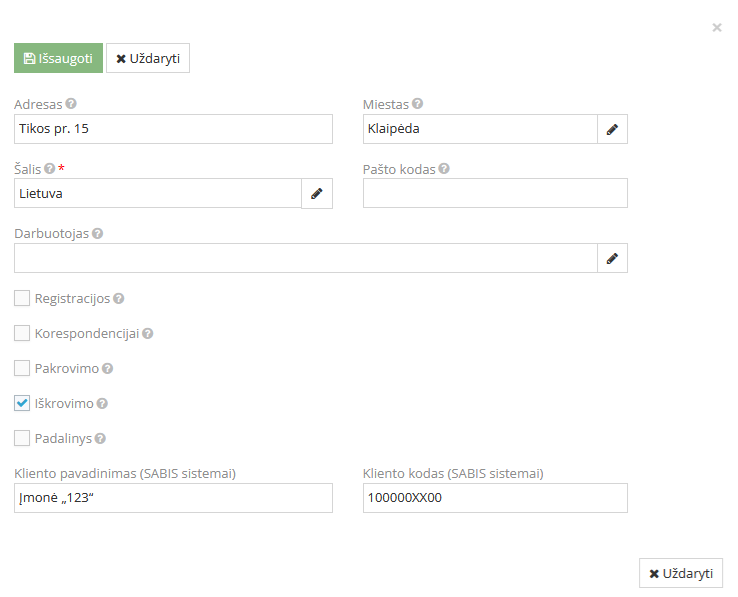
Task: Toggle the Padalinys checkbox
Action: click(x=22, y=438)
